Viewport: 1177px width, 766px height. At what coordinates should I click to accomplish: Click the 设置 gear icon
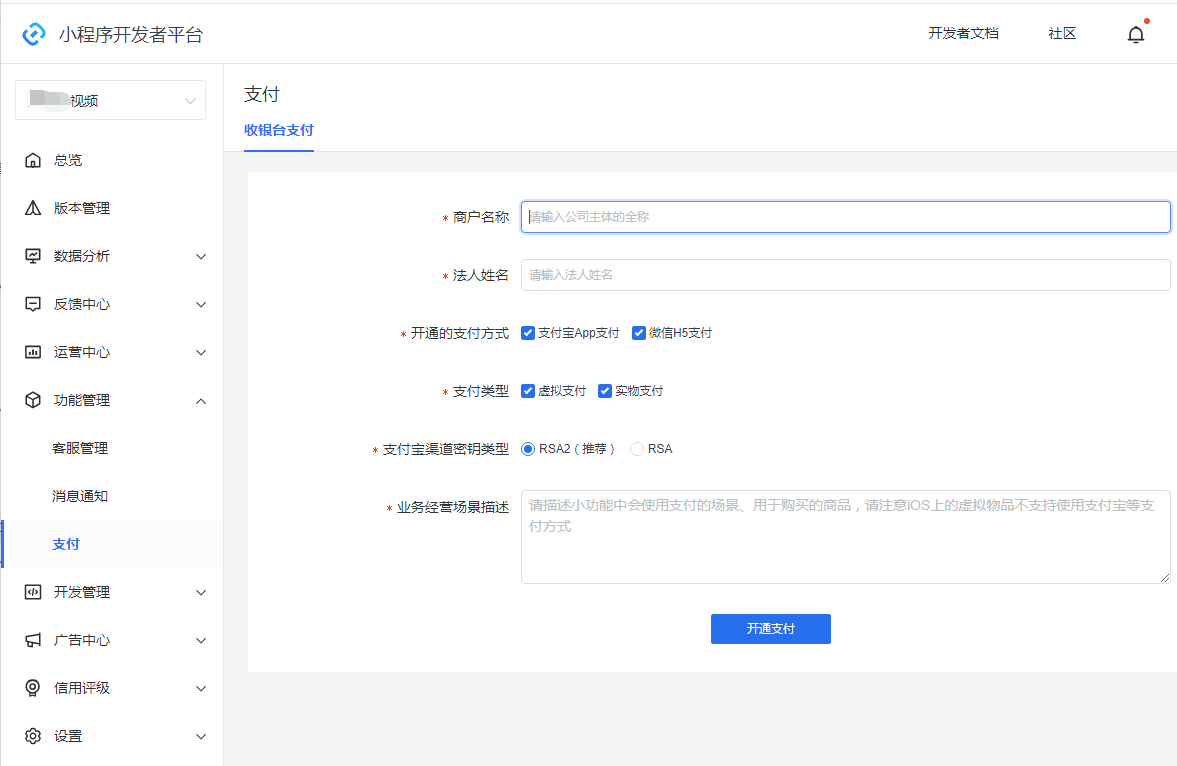click(33, 736)
